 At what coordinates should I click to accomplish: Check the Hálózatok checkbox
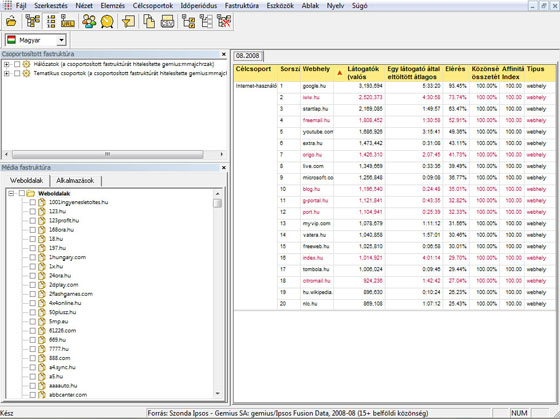(x=17, y=64)
